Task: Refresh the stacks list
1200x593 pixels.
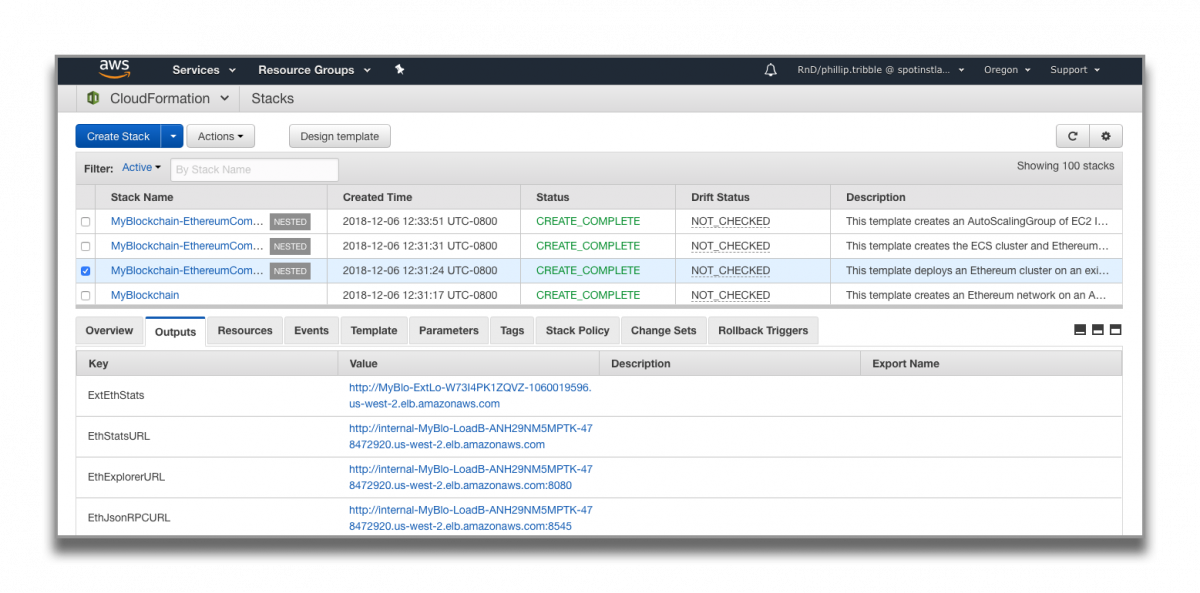Action: (x=1072, y=136)
